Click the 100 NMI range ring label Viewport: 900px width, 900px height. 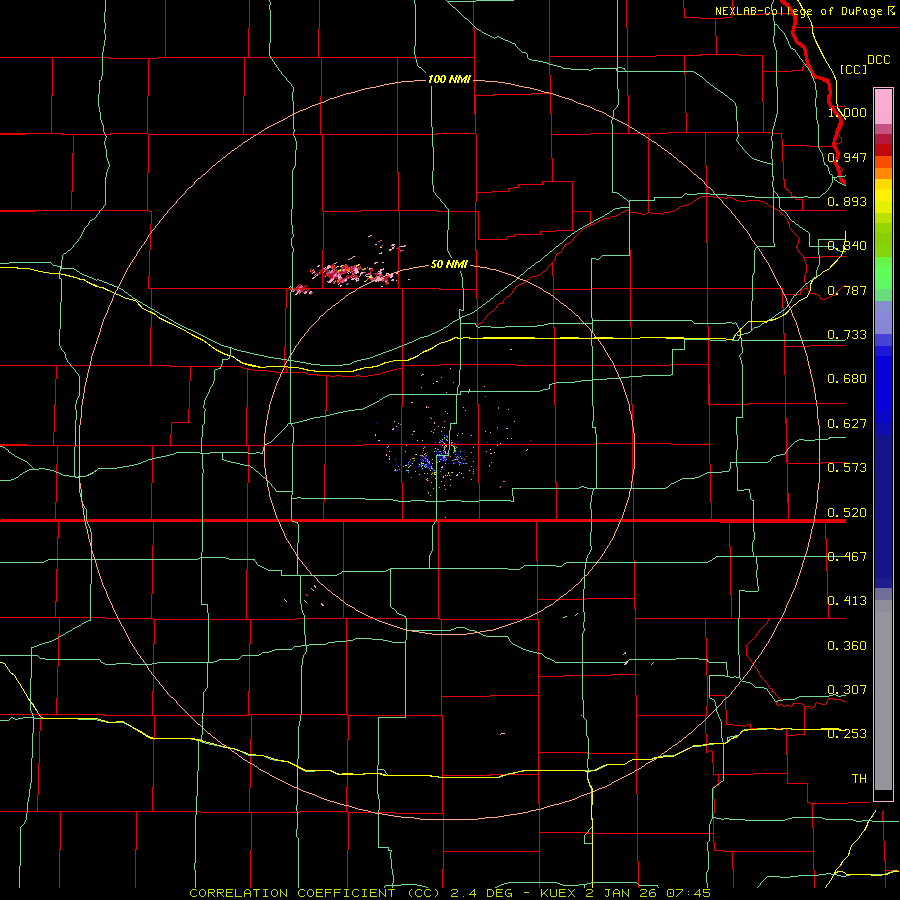point(449,79)
